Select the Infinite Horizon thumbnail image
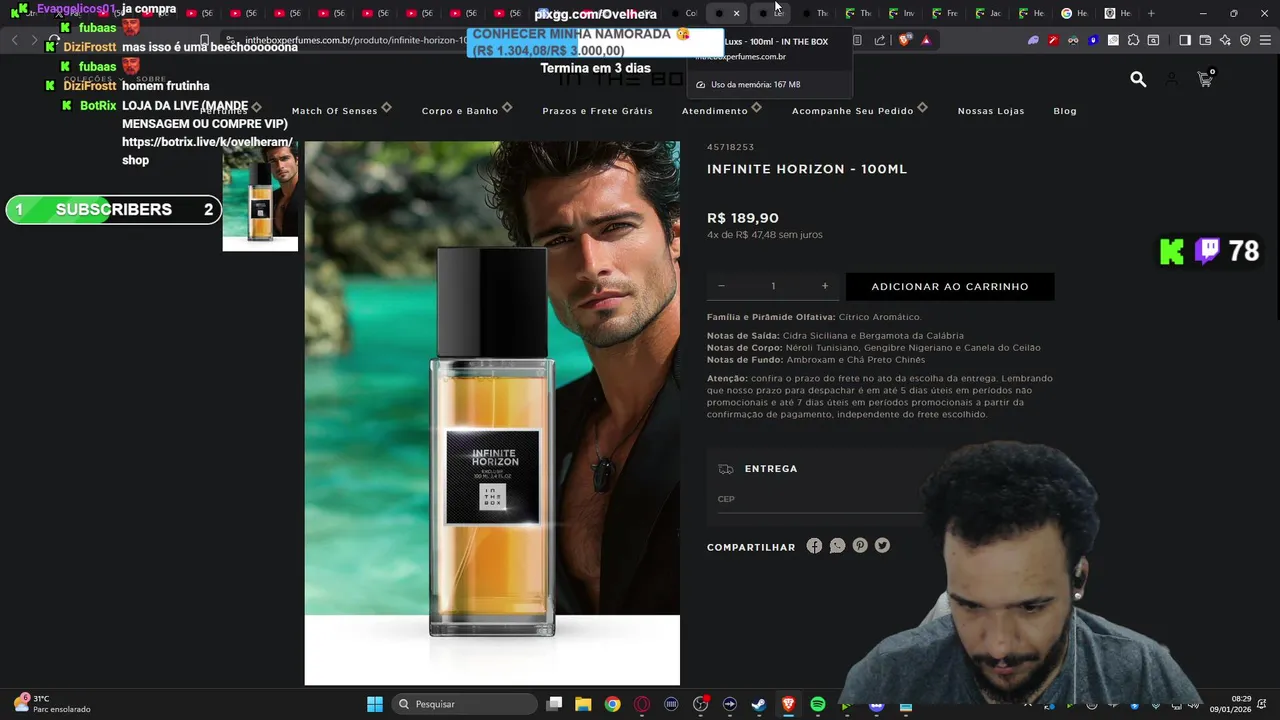 [x=260, y=196]
